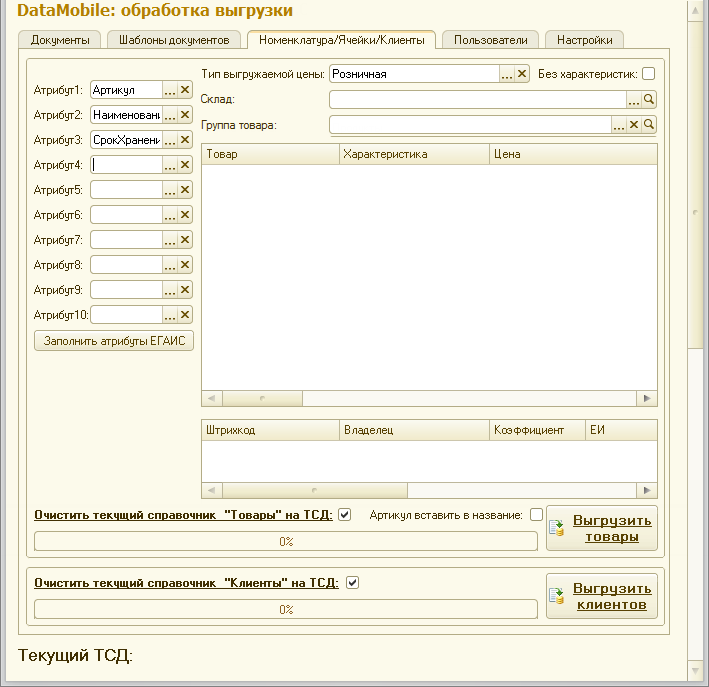This screenshot has height=687, width=709.
Task: Uncheck Очистить текущий справочник Клиенты на ТСД
Action: pyautogui.click(x=352, y=583)
